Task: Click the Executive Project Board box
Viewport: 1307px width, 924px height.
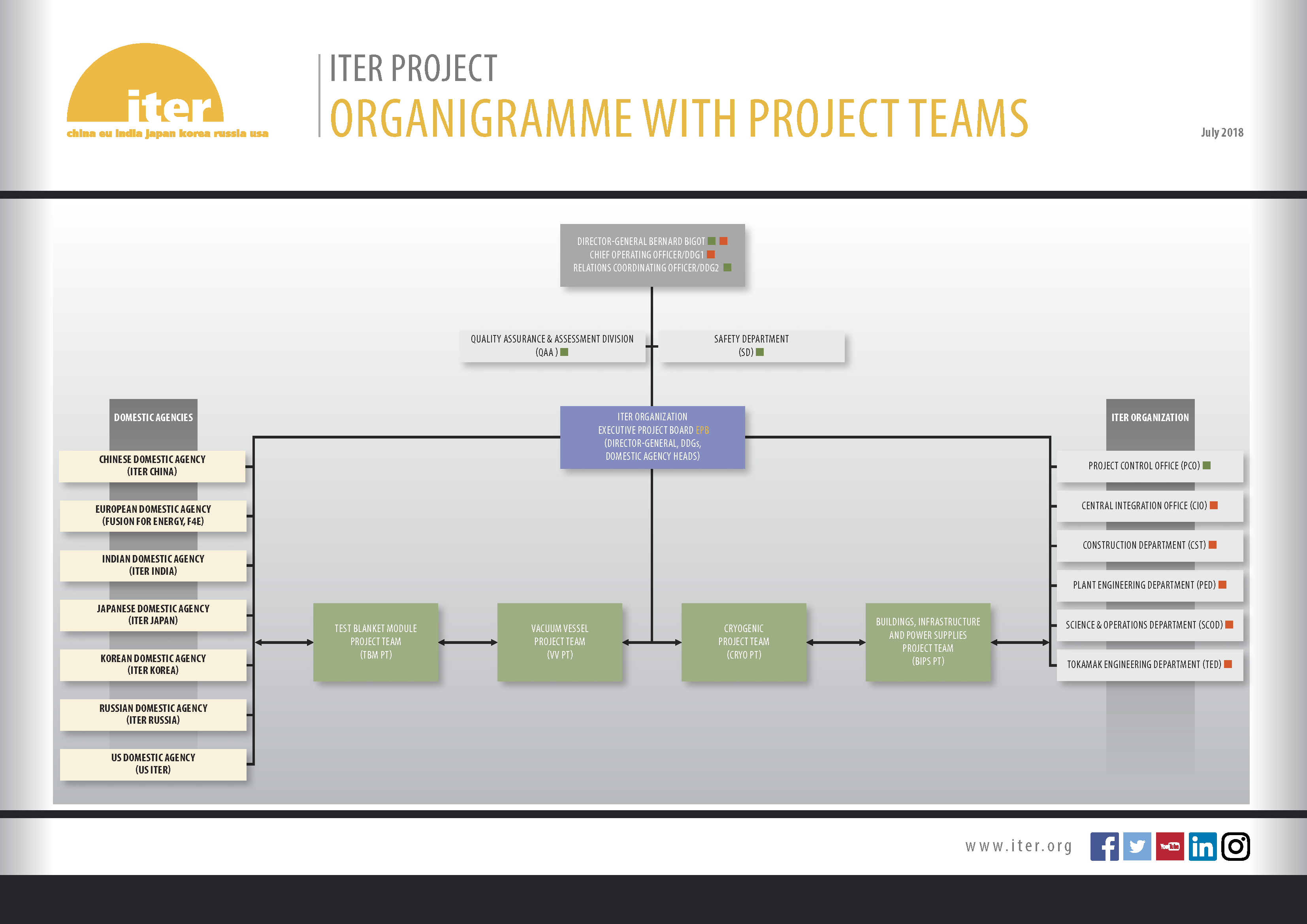Action: [652, 437]
